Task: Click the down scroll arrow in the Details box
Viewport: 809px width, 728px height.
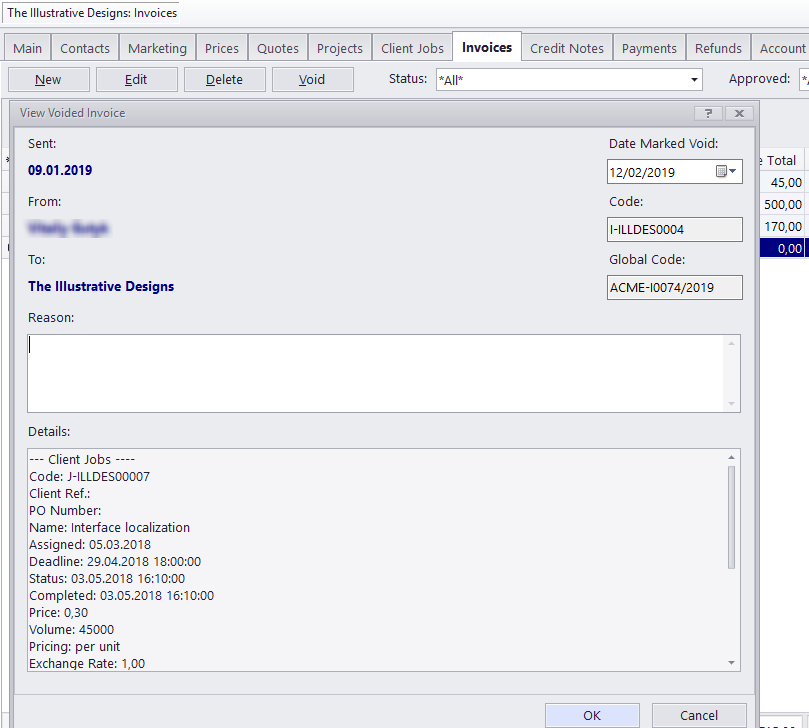Action: click(731, 662)
